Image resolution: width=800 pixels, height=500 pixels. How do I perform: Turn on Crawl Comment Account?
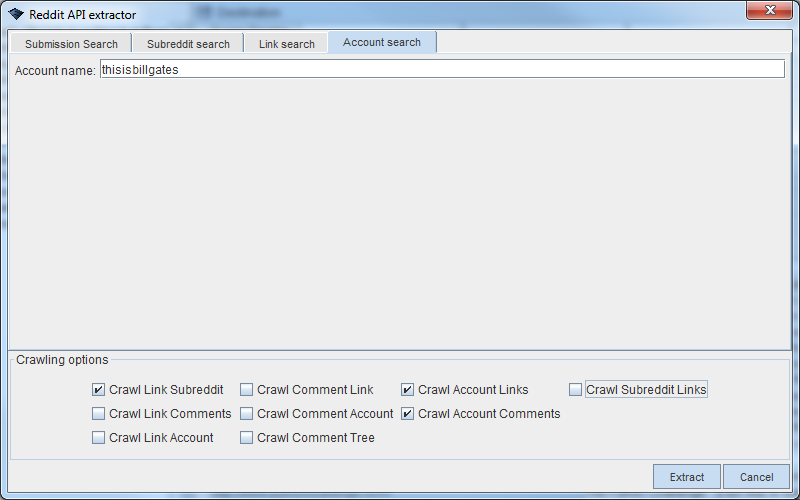pos(247,414)
